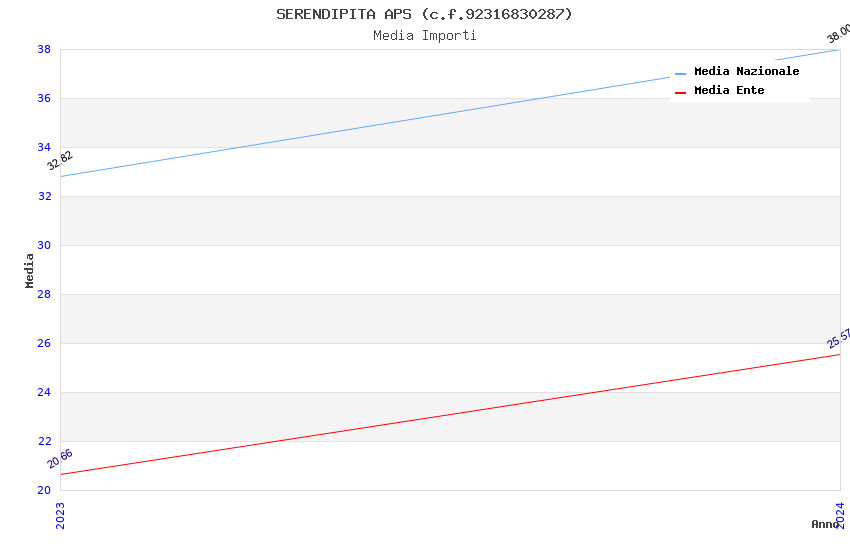Click the Media Ente legend label
850x550 pixels.
(x=729, y=91)
